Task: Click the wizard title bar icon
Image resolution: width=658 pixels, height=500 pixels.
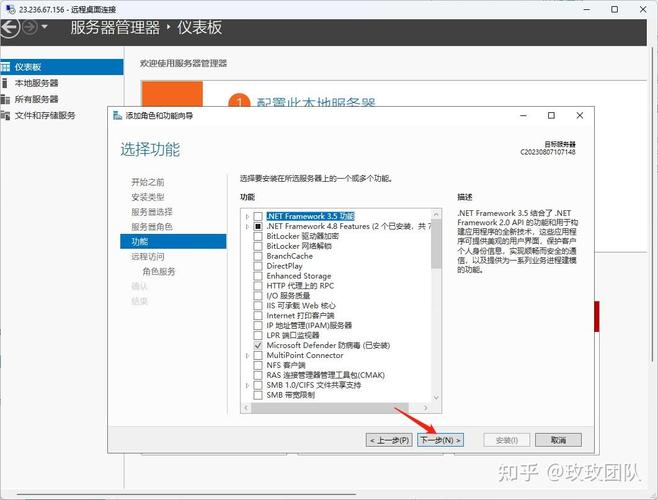Action: coord(118,115)
